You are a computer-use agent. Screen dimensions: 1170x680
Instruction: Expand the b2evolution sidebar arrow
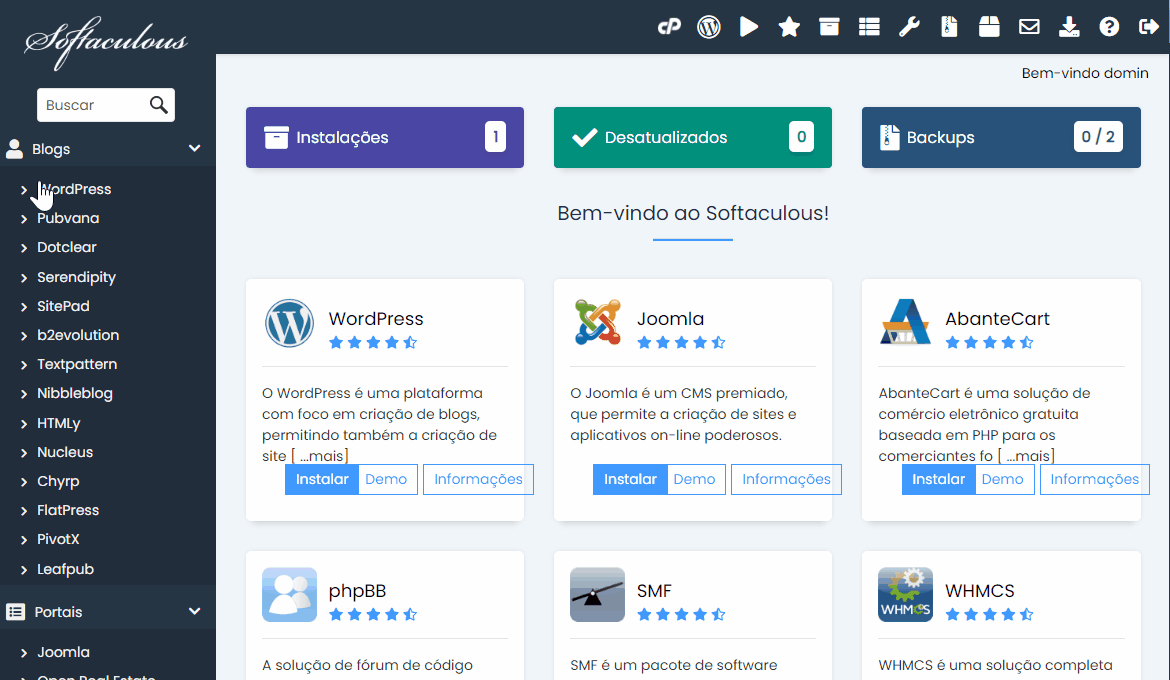[24, 336]
